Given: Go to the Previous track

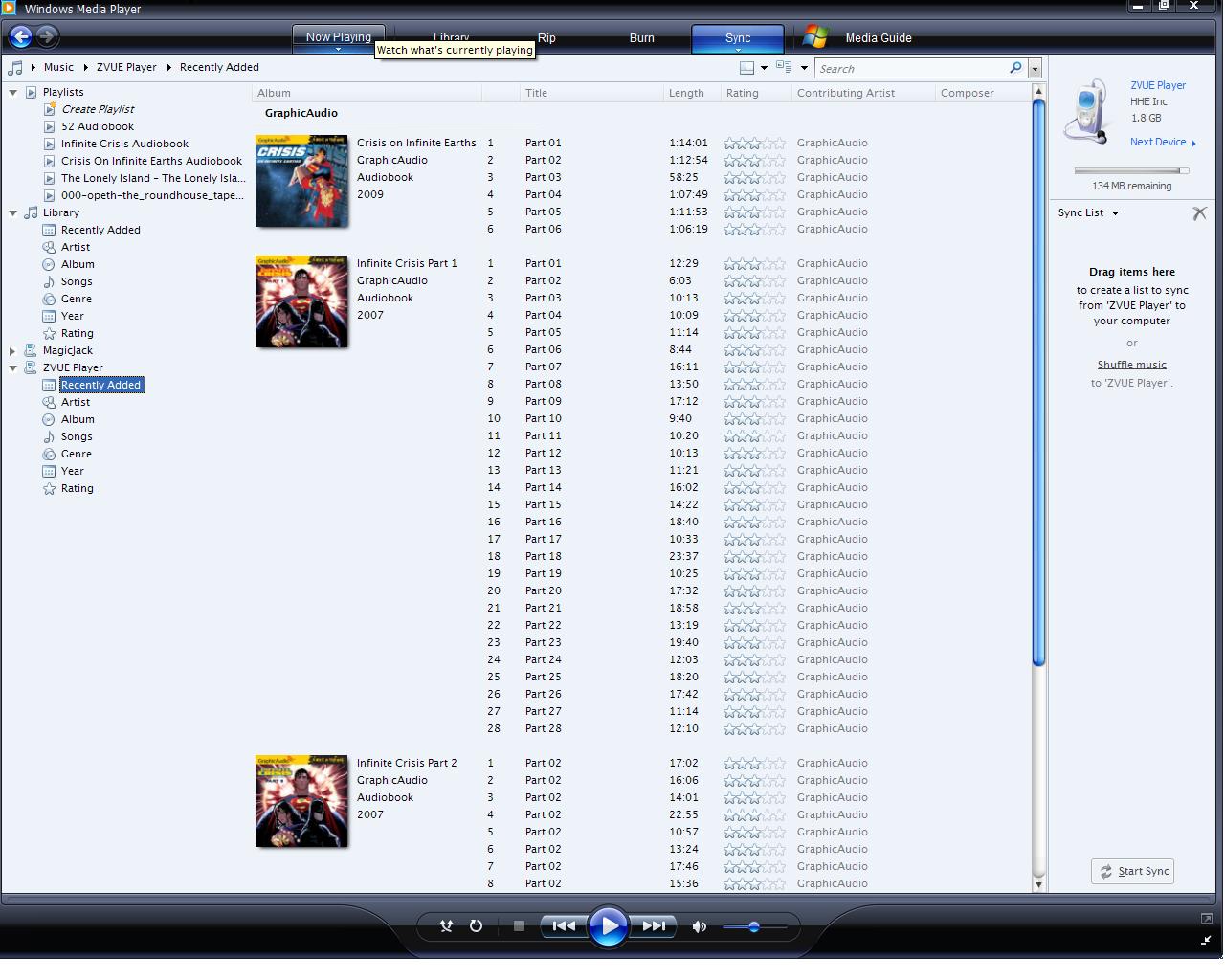Looking at the screenshot, I should [x=563, y=925].
